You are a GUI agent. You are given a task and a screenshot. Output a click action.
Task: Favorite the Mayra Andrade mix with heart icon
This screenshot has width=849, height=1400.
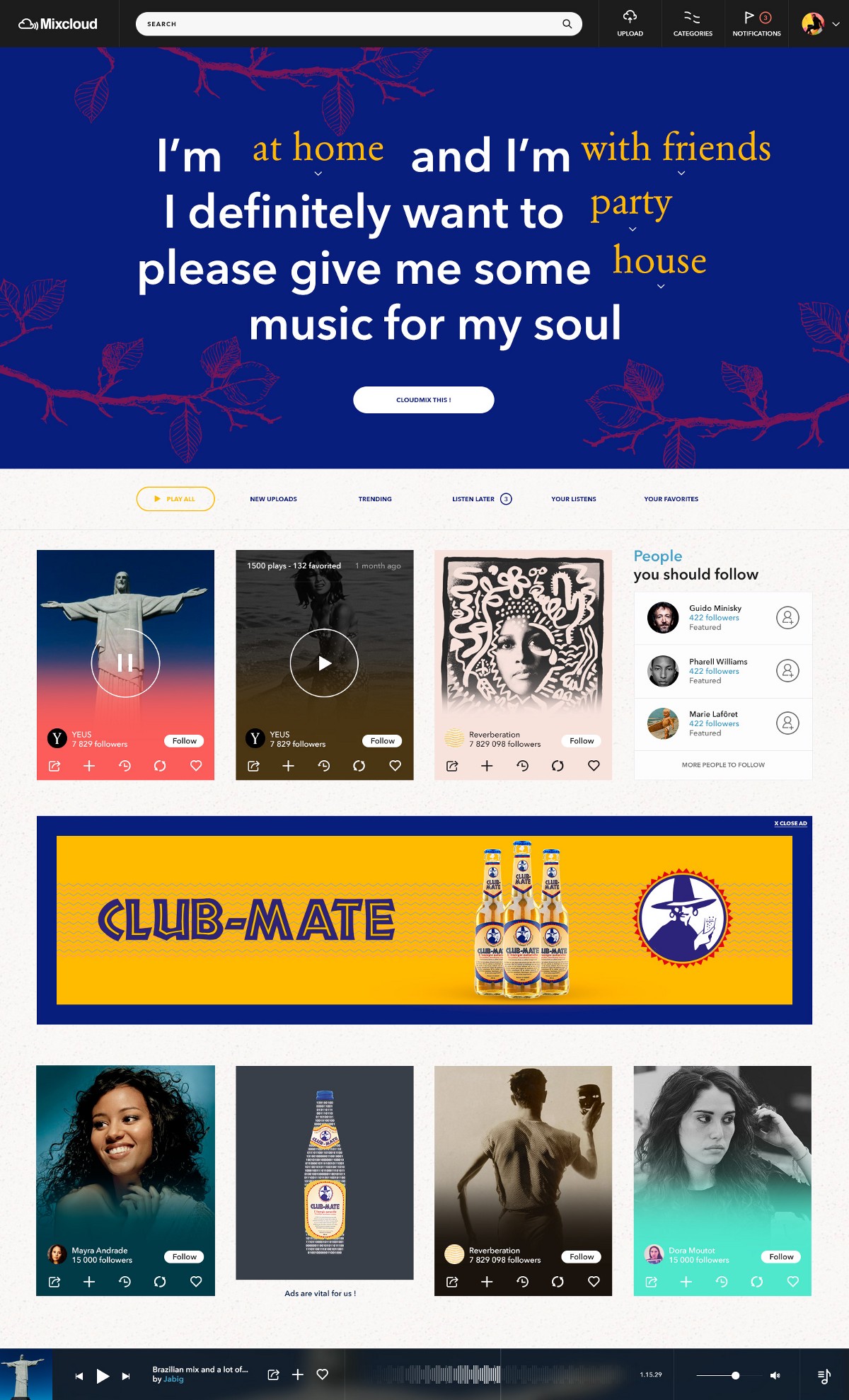coord(196,1281)
